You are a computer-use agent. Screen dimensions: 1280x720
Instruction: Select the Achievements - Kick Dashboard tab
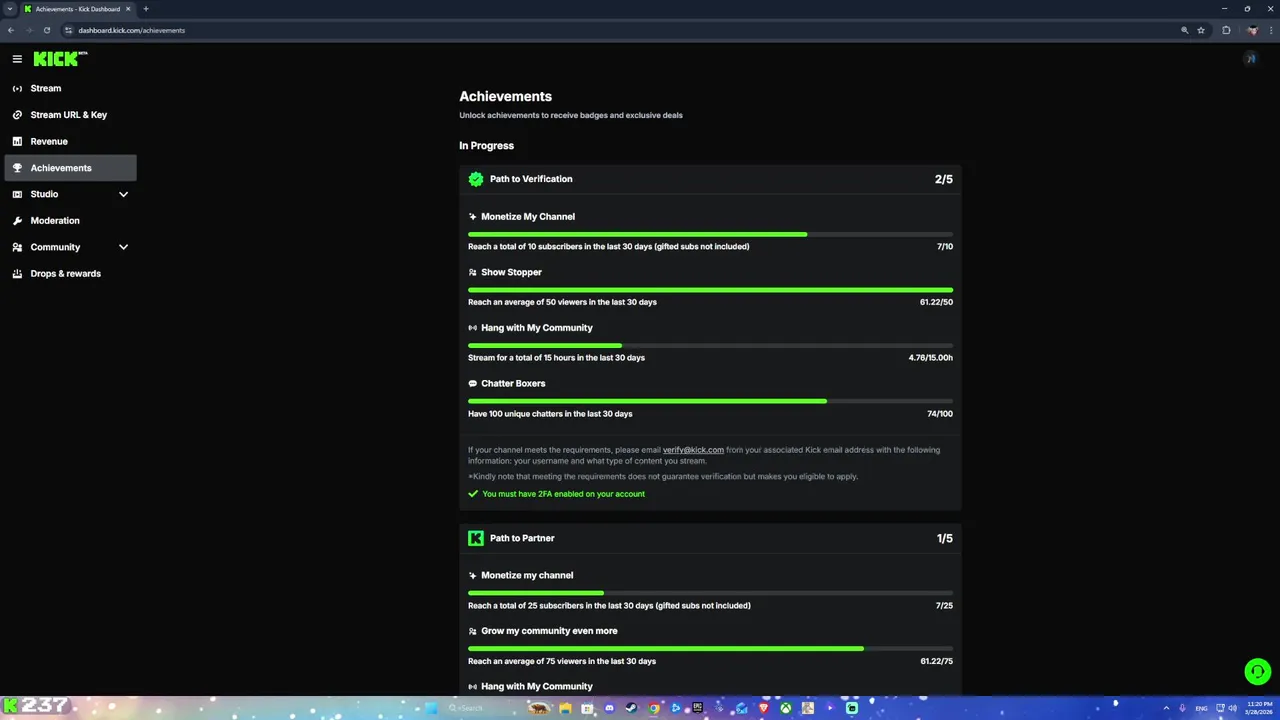[x=78, y=9]
